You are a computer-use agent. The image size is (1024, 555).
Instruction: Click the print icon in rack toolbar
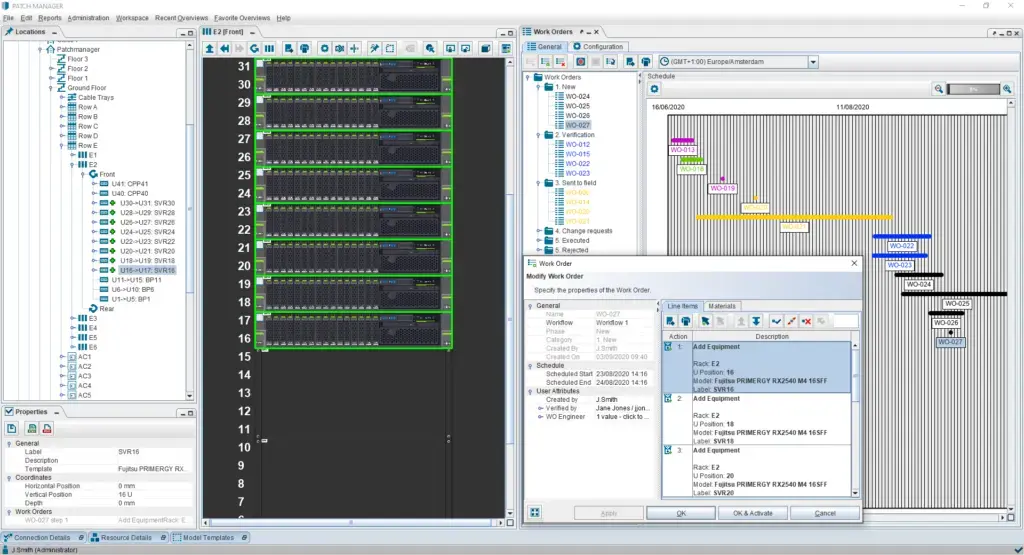click(x=303, y=48)
